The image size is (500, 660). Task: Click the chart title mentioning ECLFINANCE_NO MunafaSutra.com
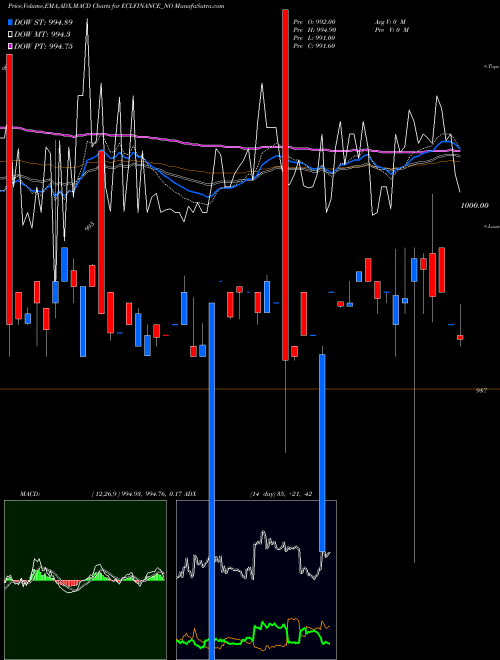[116, 6]
